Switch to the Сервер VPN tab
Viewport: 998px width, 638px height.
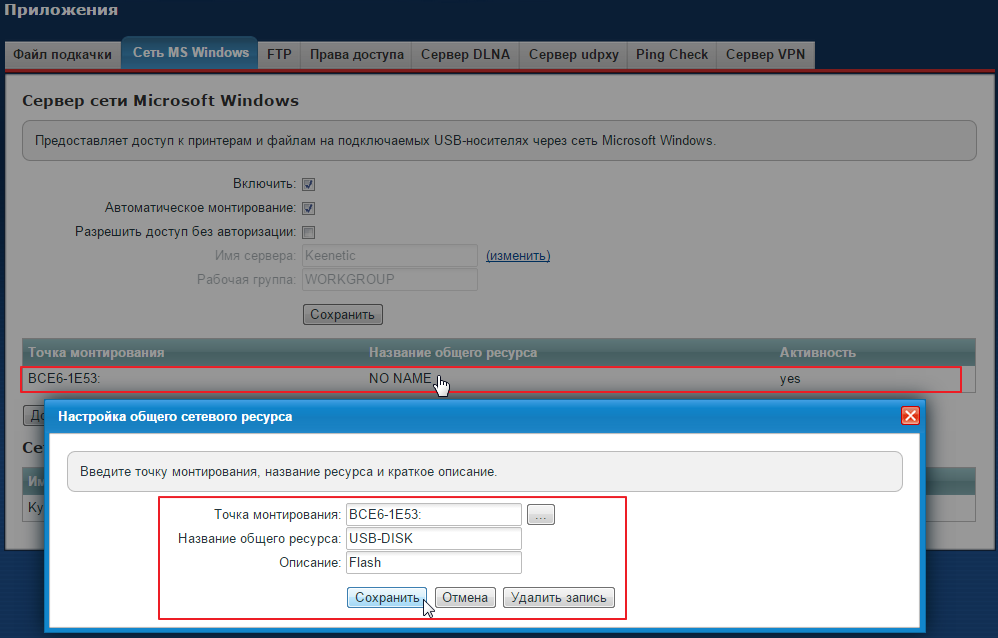(765, 55)
